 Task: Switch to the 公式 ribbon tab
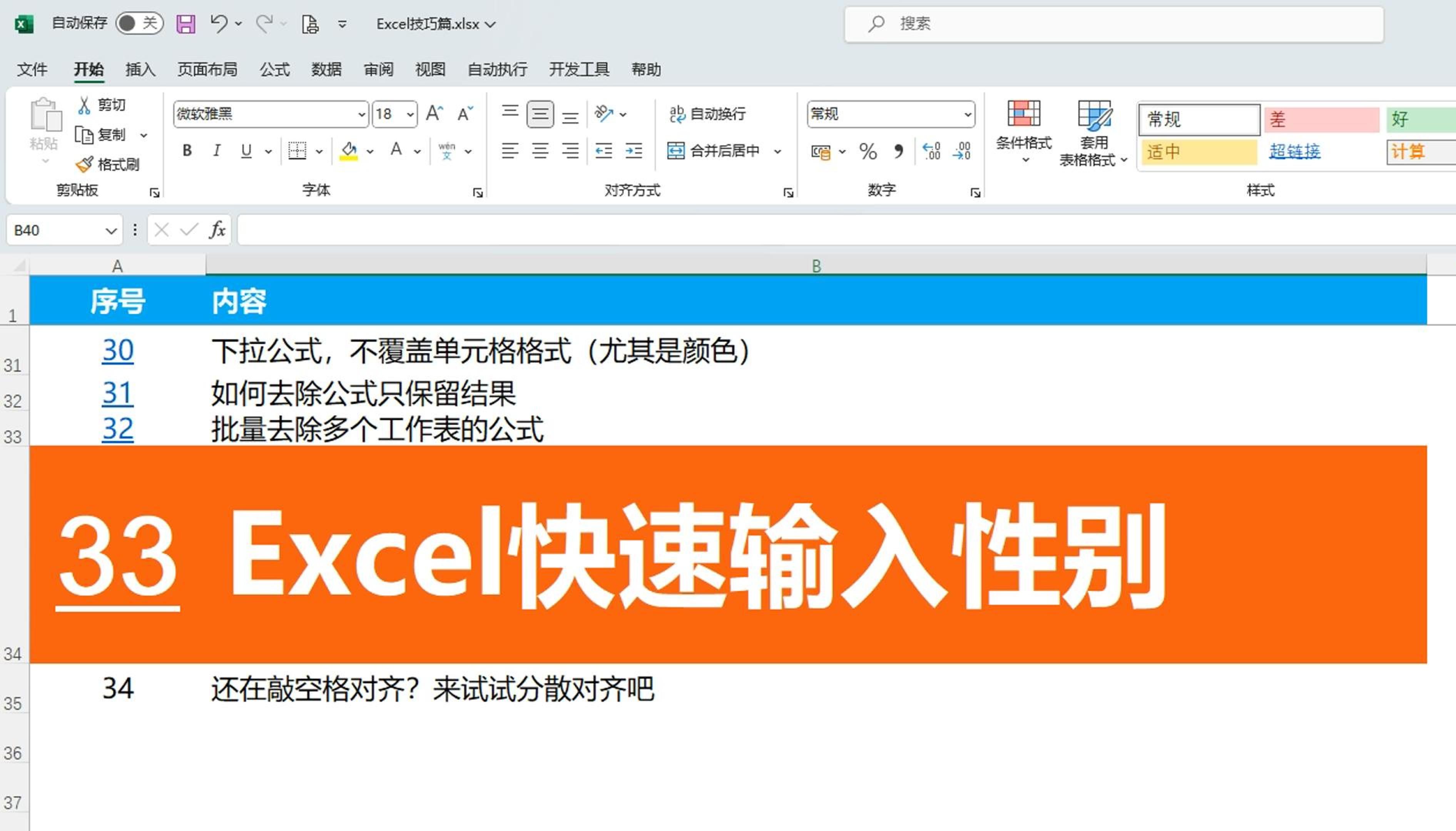(x=275, y=69)
